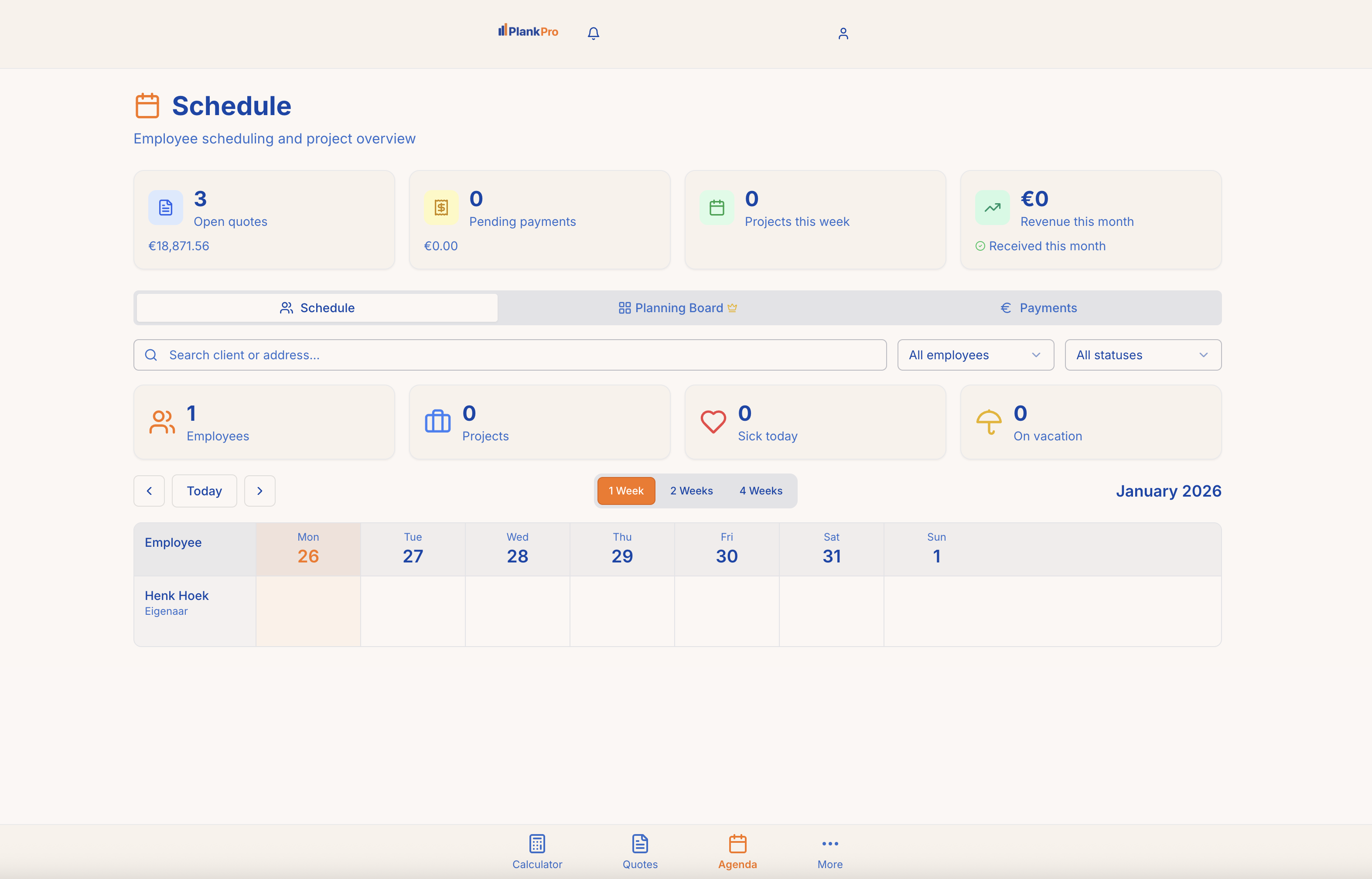Click the Search client or address field
Image resolution: width=1372 pixels, height=879 pixels.
510,355
